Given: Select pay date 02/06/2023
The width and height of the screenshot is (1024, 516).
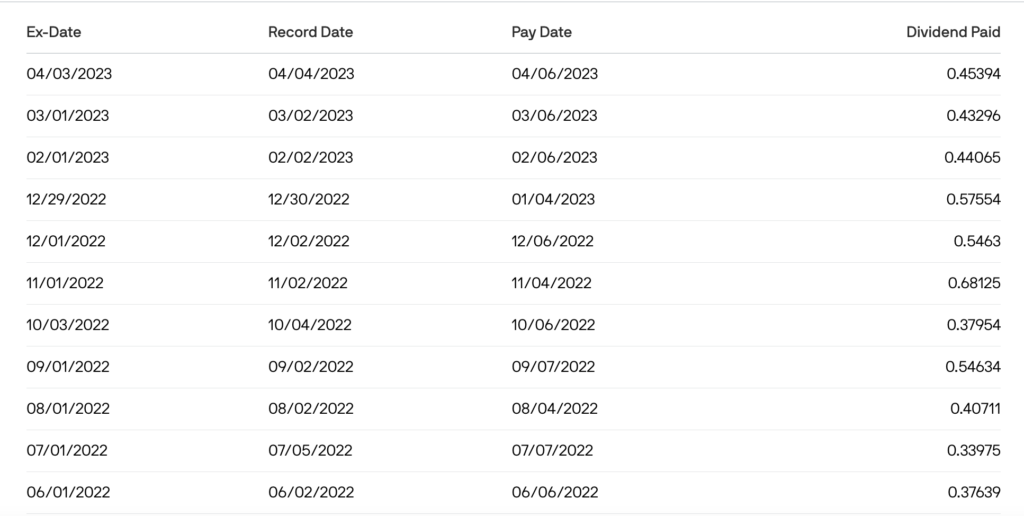Looking at the screenshot, I should [x=554, y=158].
